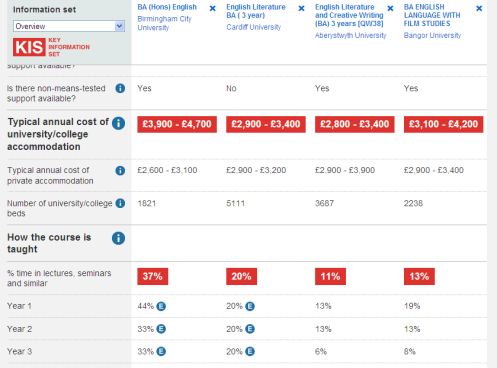The height and width of the screenshot is (368, 497).
Task: Click estimate icon beside Cardiff Year 3 20%
Action: [x=250, y=351]
